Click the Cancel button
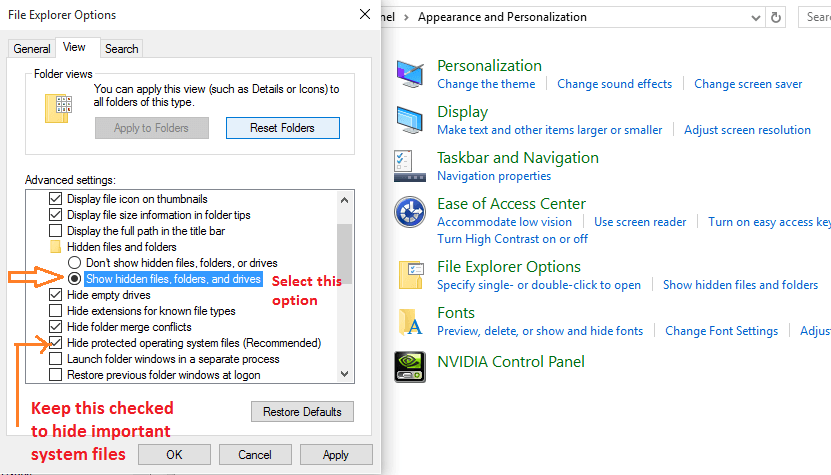 pyautogui.click(x=255, y=455)
